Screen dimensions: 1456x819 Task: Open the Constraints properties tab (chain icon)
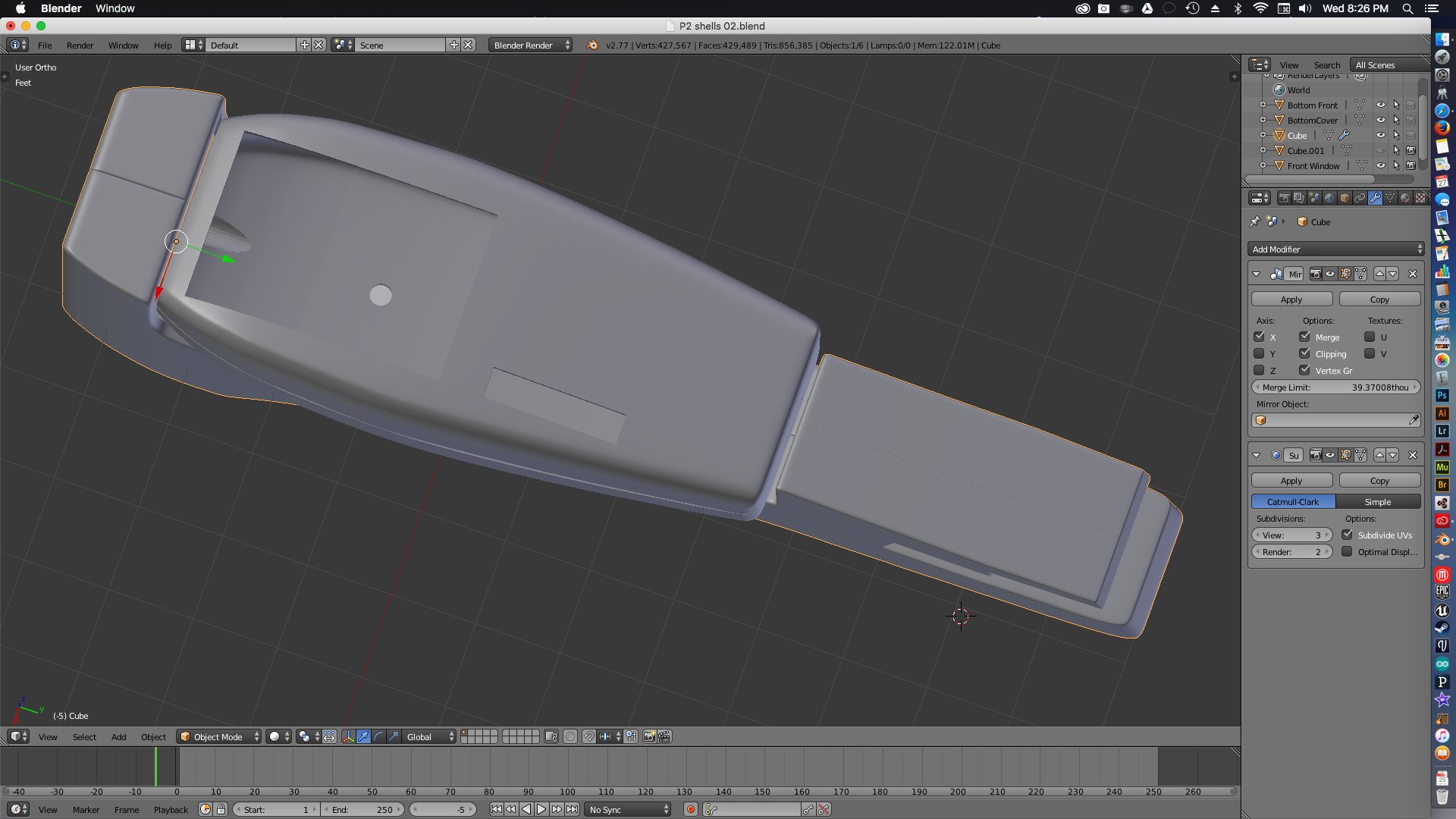pos(1360,198)
